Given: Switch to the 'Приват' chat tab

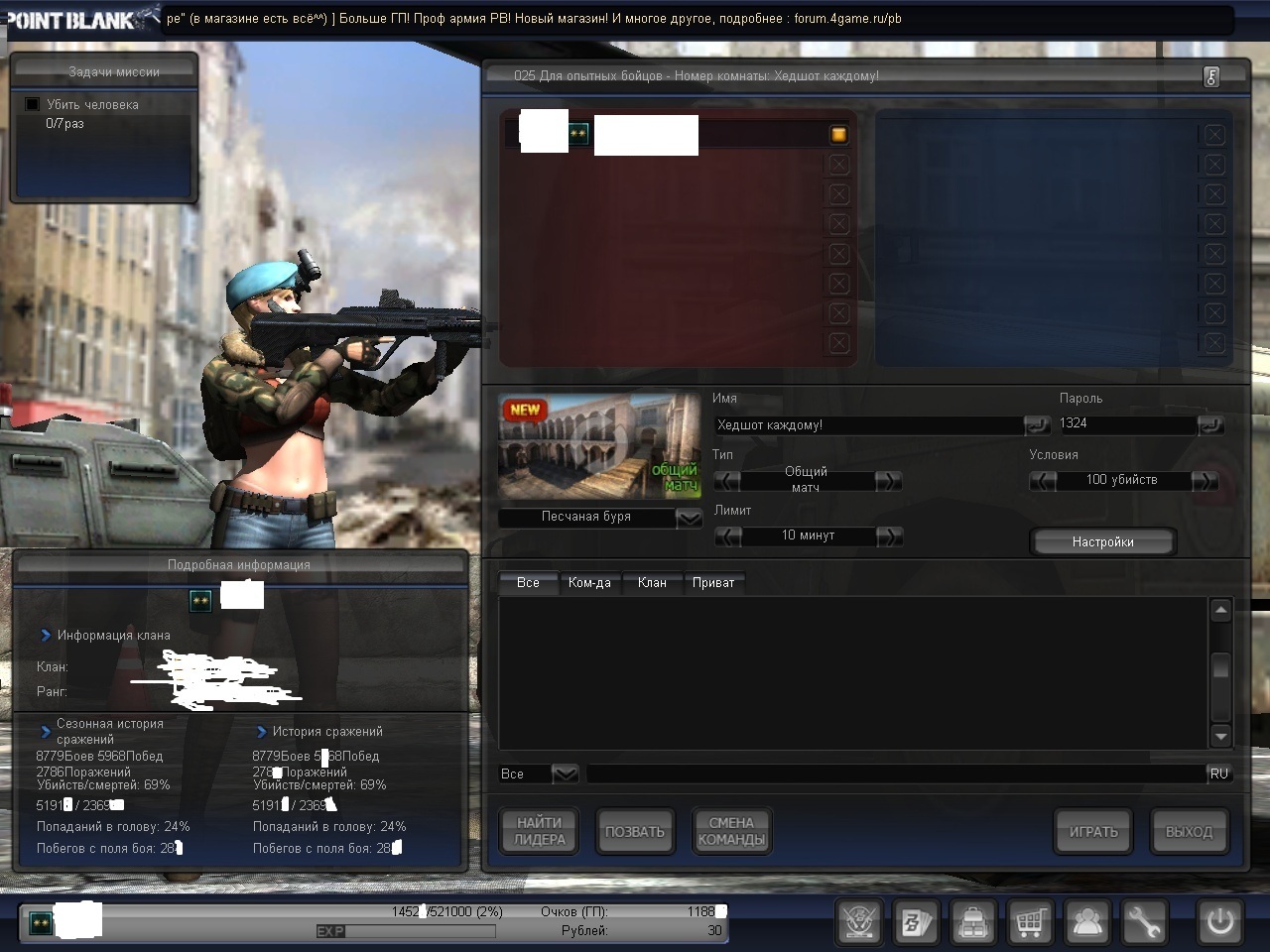Looking at the screenshot, I should [x=713, y=583].
